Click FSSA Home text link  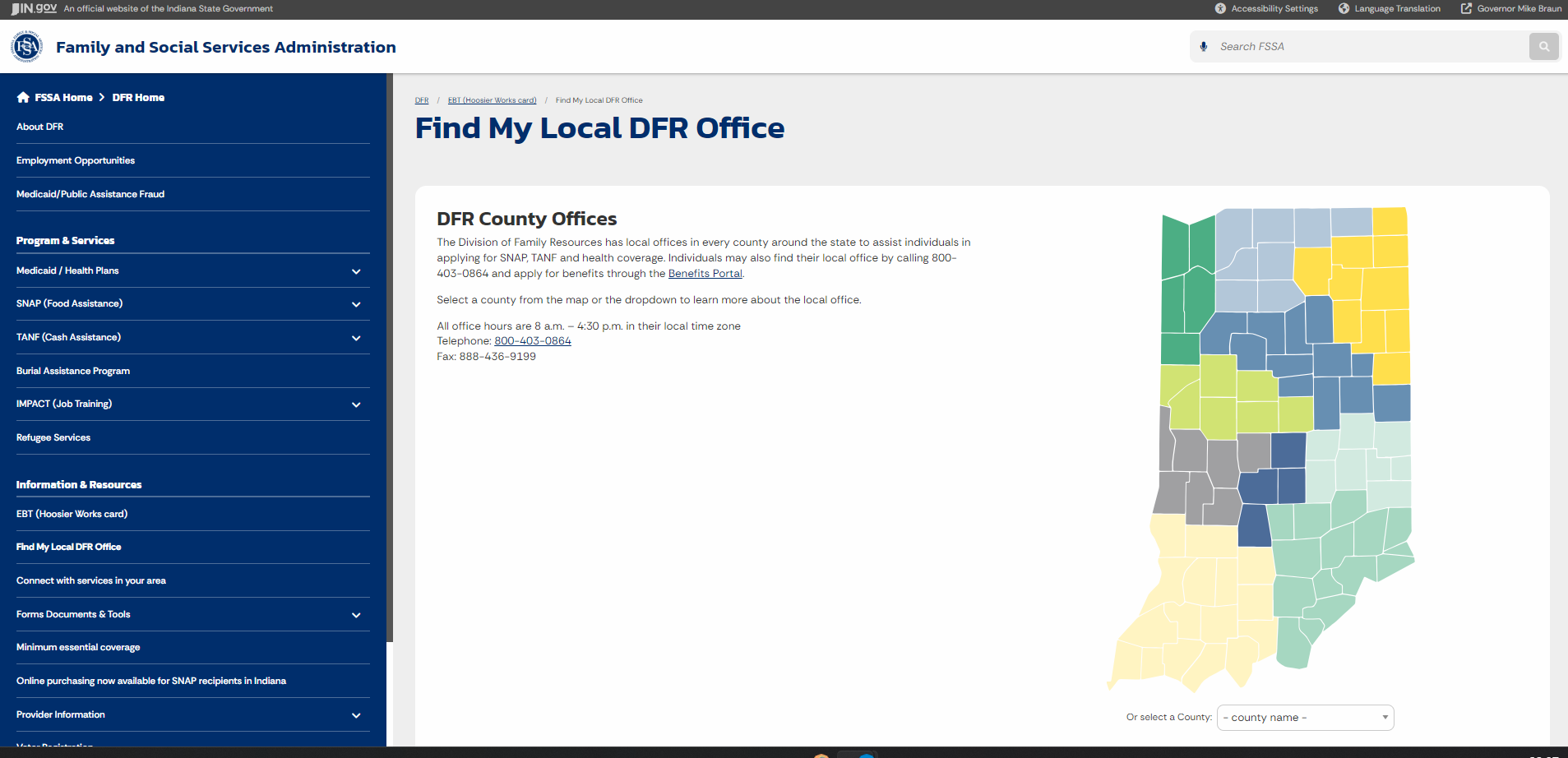pyautogui.click(x=63, y=97)
